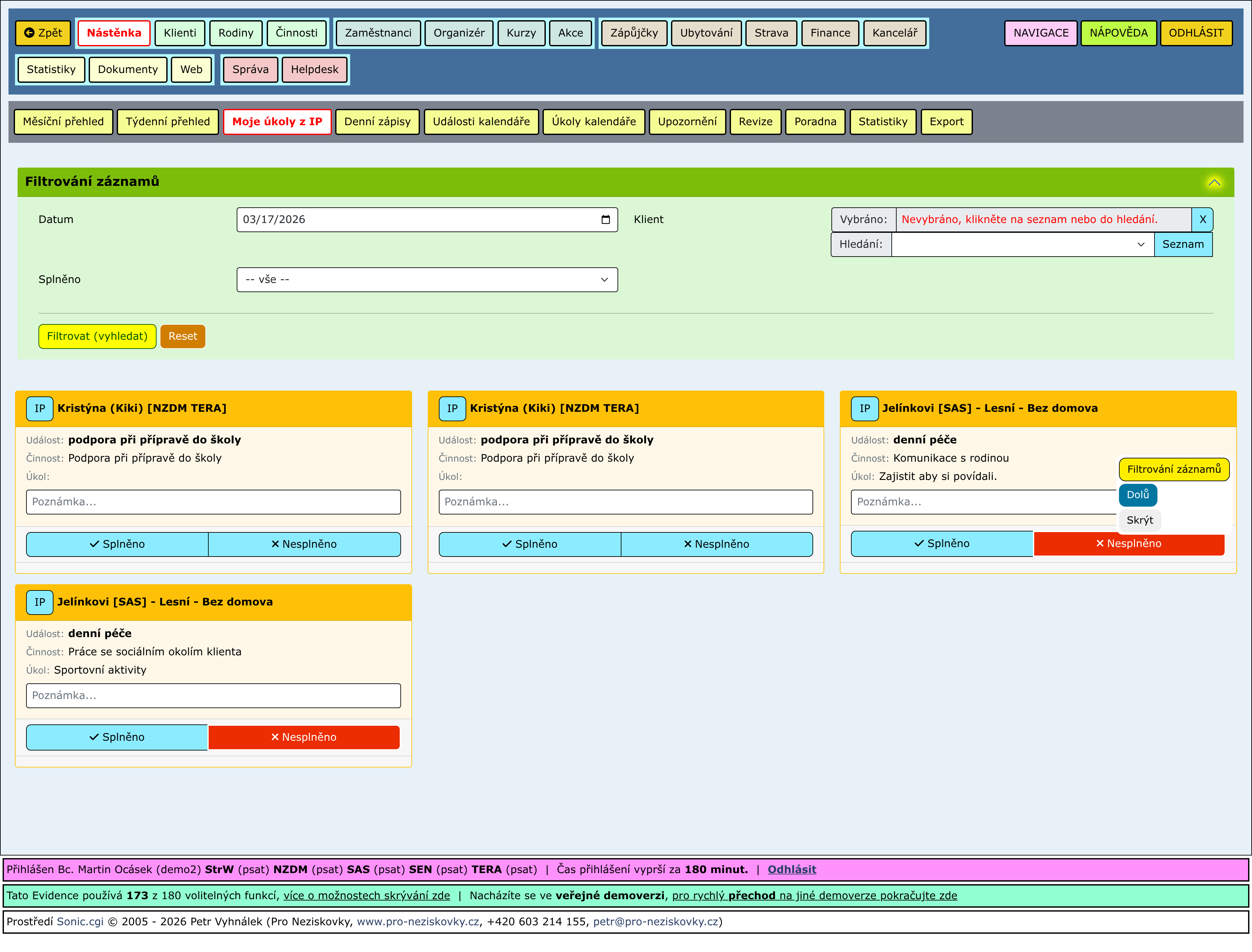Click IP badge on bottom Jelínkovi card
The width and height of the screenshot is (1252, 952).
pos(40,602)
